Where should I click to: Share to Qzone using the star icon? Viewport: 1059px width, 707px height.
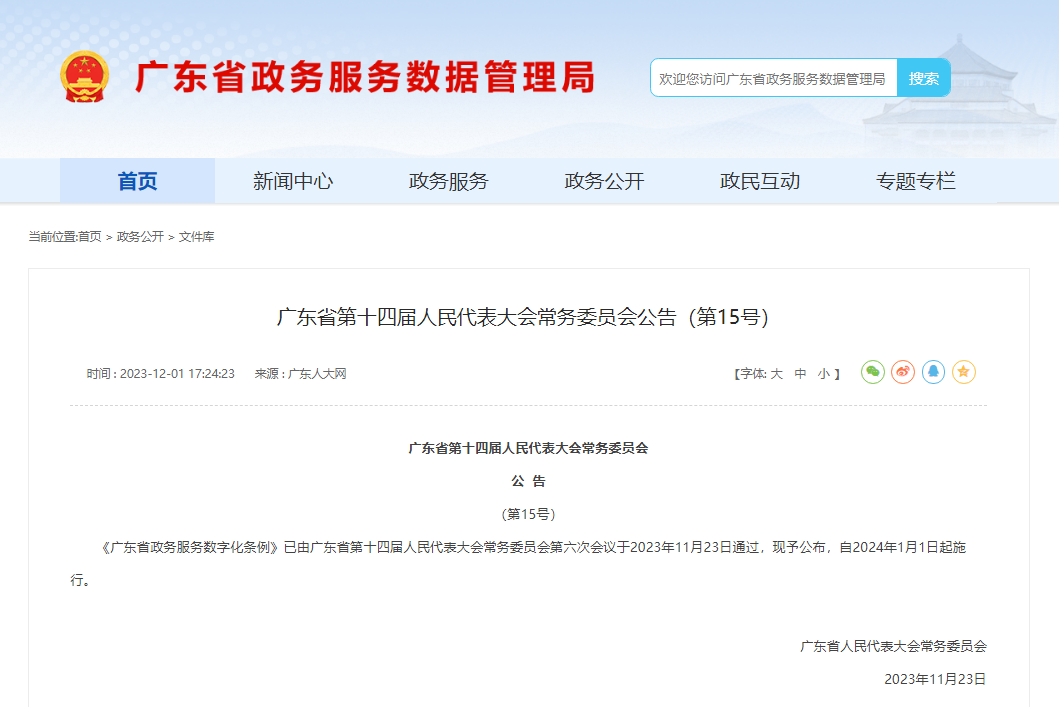(x=962, y=371)
